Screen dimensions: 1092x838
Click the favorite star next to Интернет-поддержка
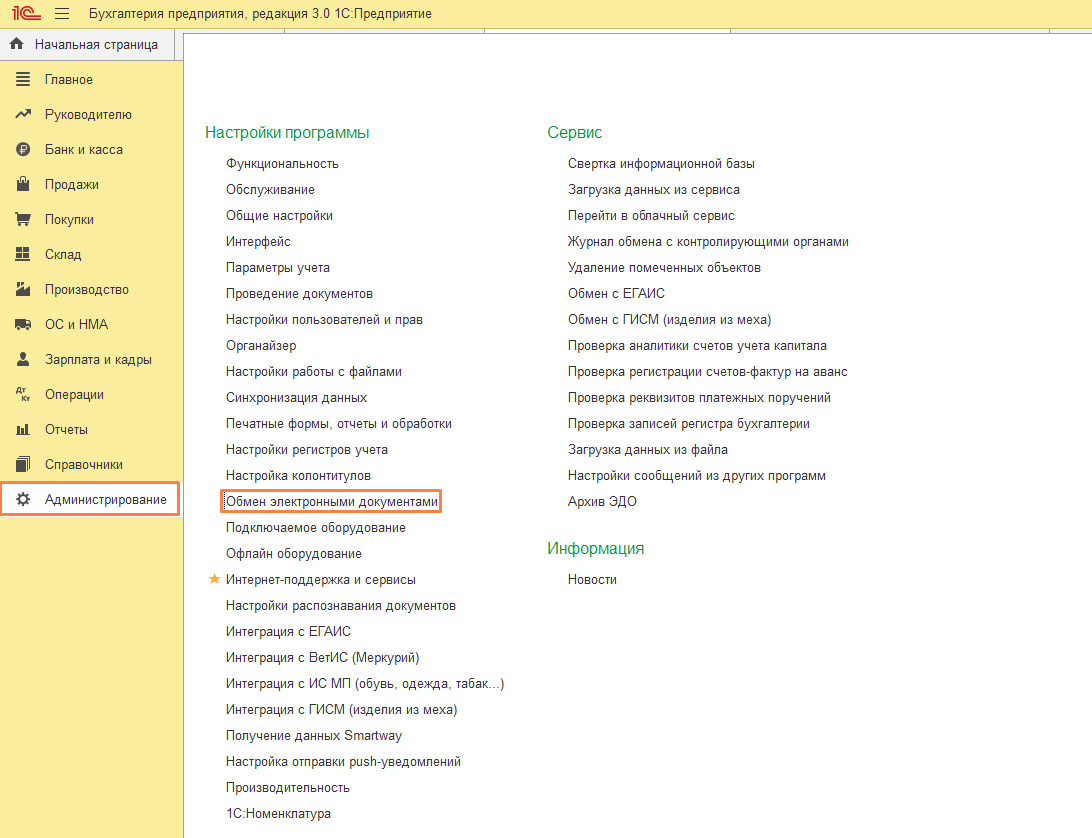(214, 579)
